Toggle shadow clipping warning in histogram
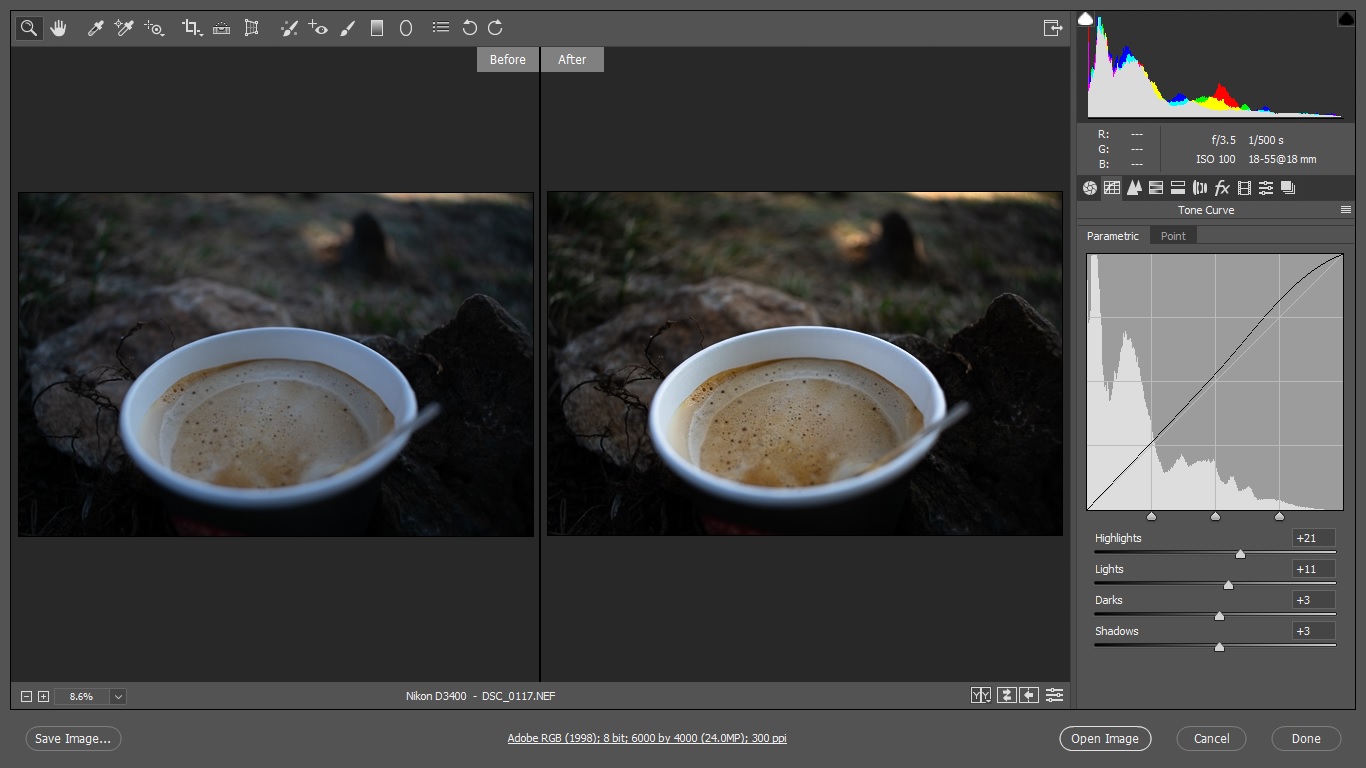 (1085, 19)
